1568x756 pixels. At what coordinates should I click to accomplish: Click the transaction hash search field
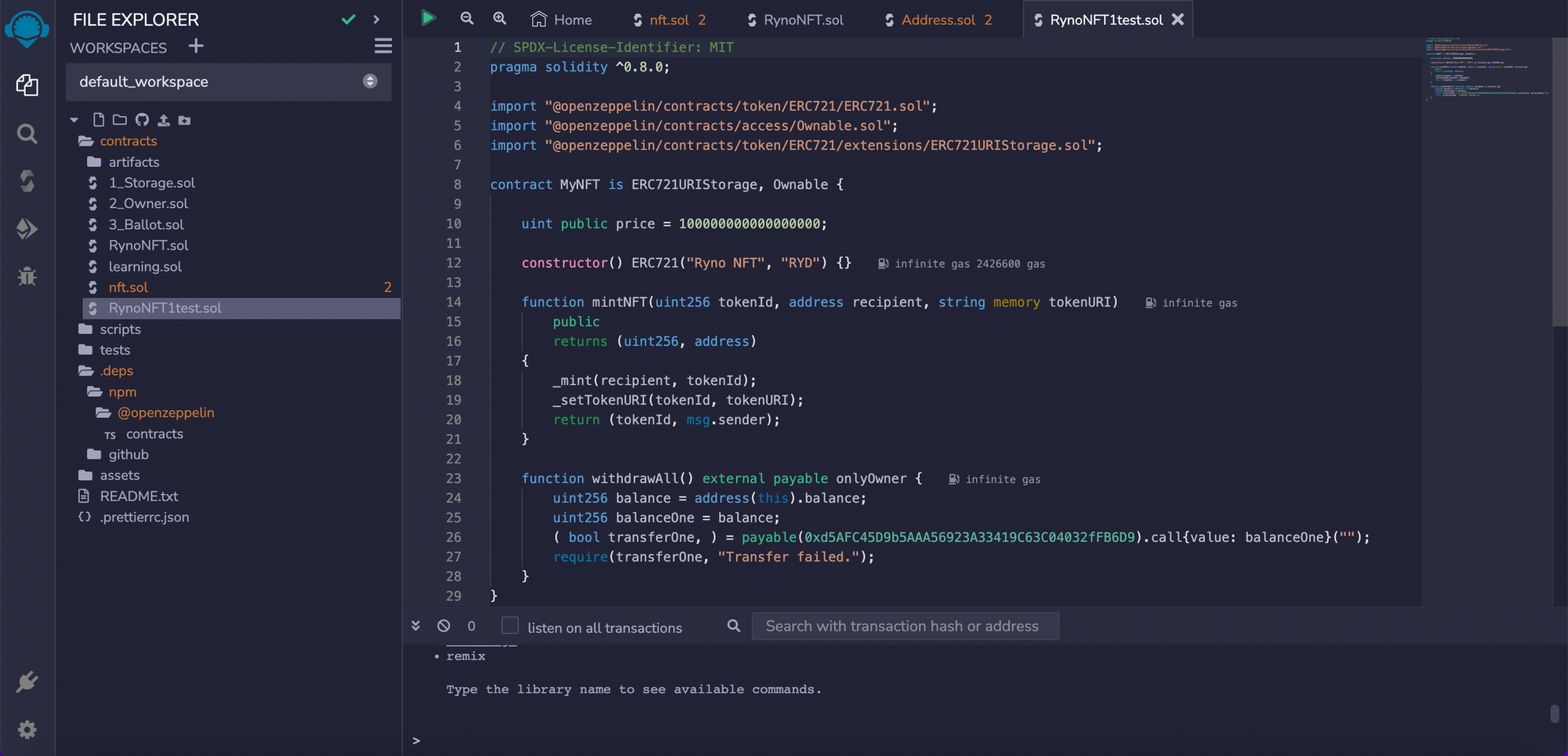(906, 626)
